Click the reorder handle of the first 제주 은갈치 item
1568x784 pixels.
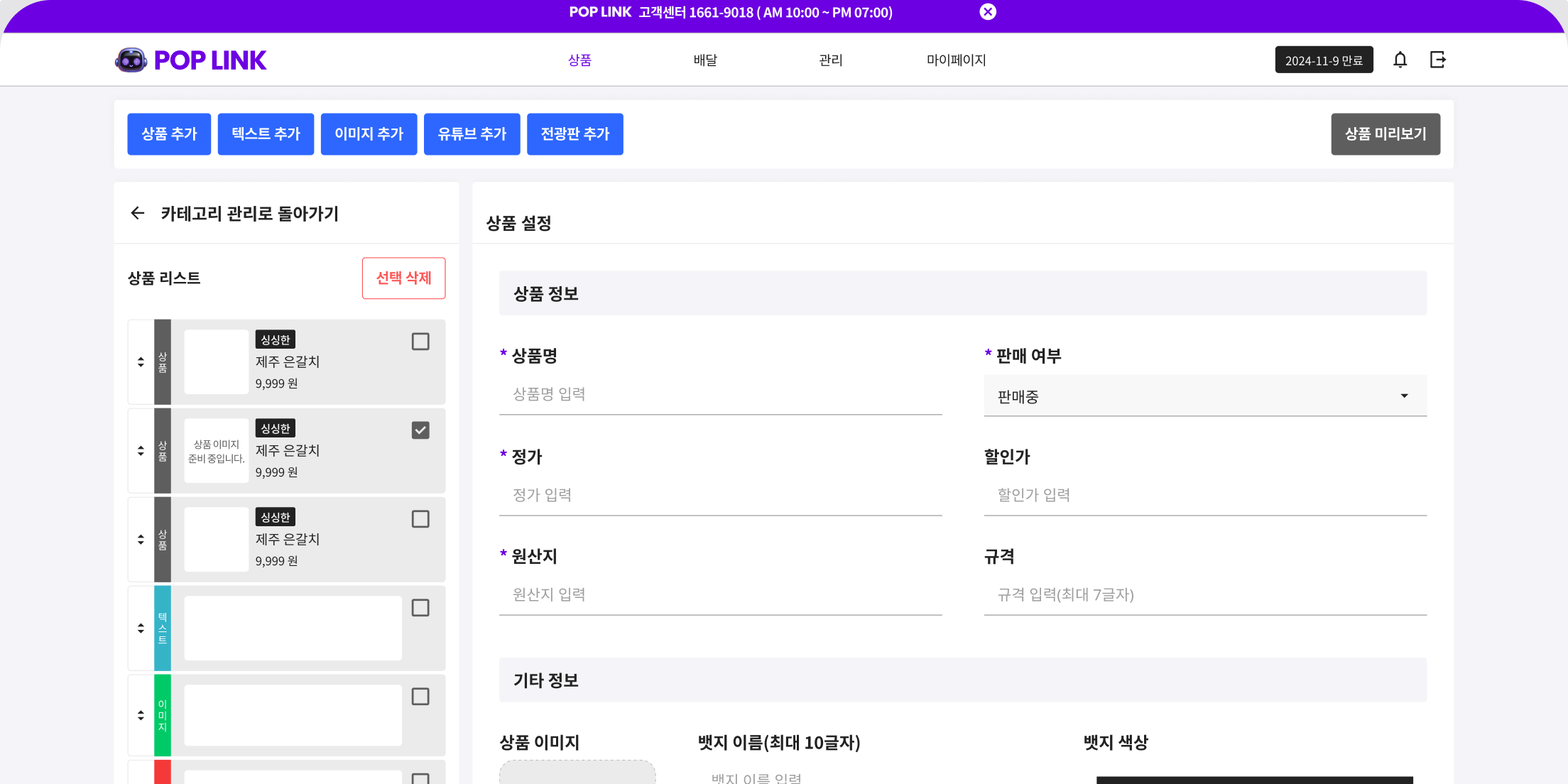point(141,362)
